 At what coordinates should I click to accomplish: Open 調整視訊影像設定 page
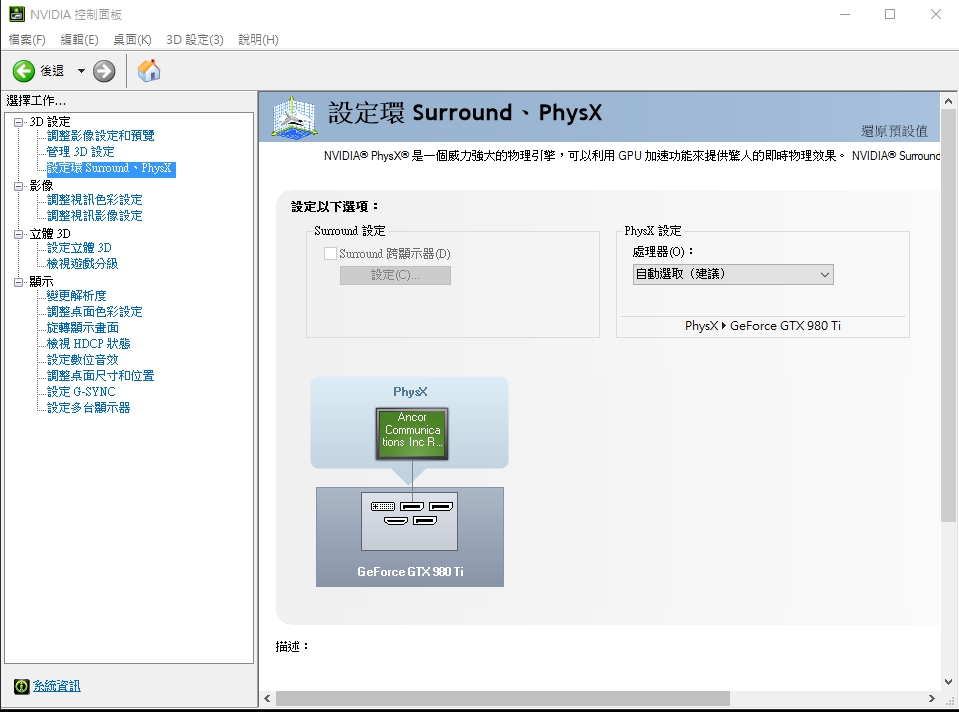tap(94, 215)
